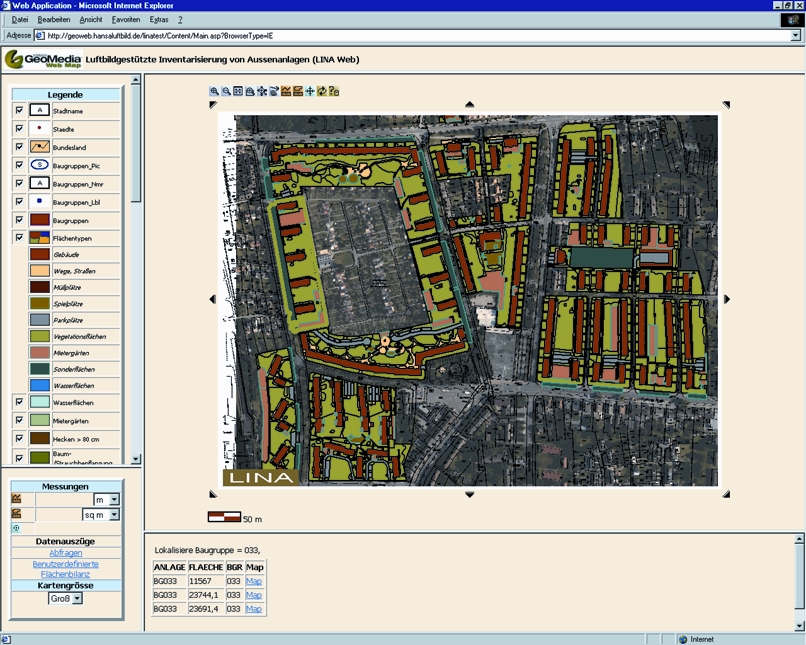This screenshot has width=806, height=645.
Task: Toggle the Bundesland layer checkbox
Action: tap(19, 146)
